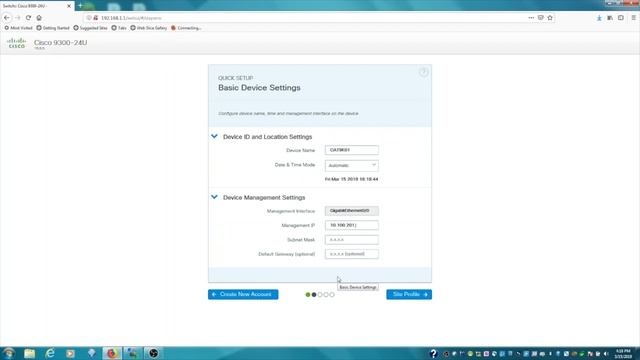Open the media player taskbar icon

70,353
